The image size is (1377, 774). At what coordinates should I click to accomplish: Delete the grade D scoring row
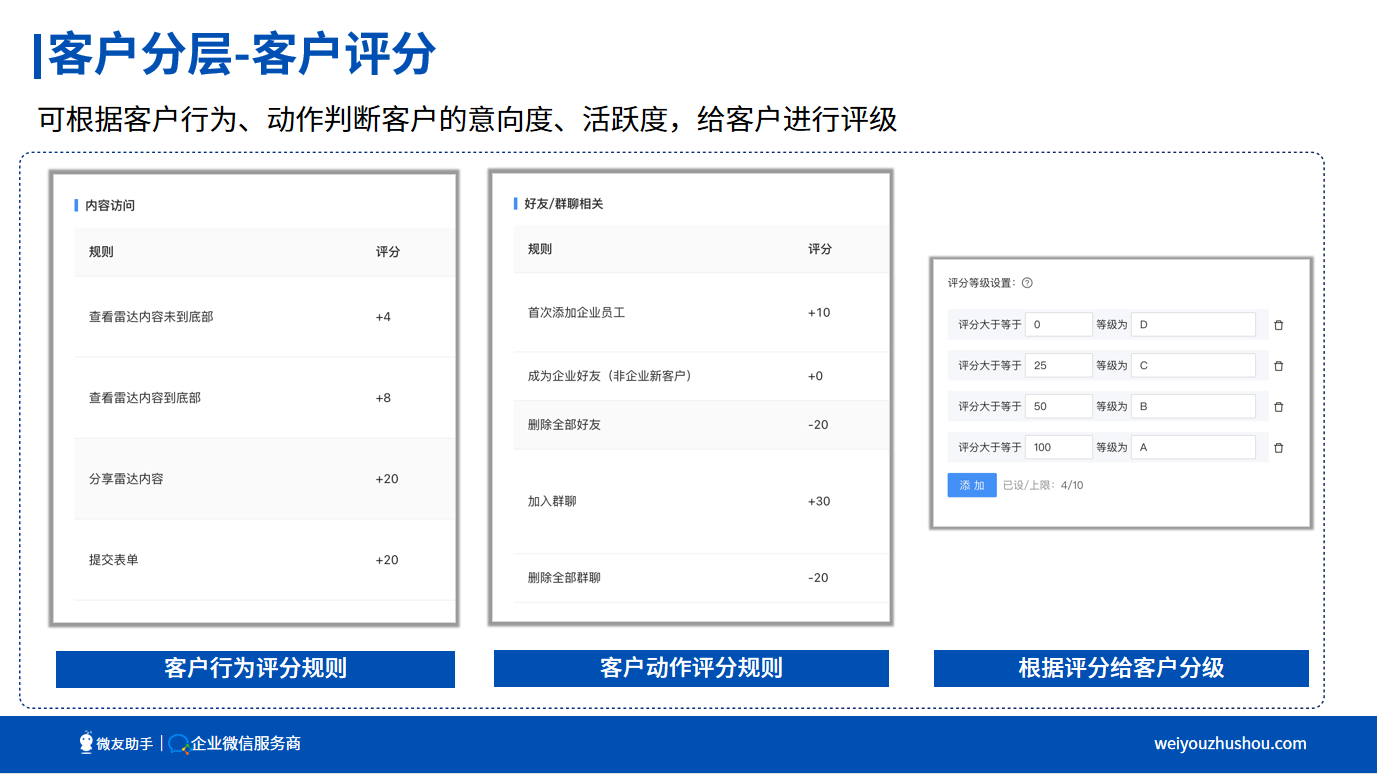click(1278, 325)
